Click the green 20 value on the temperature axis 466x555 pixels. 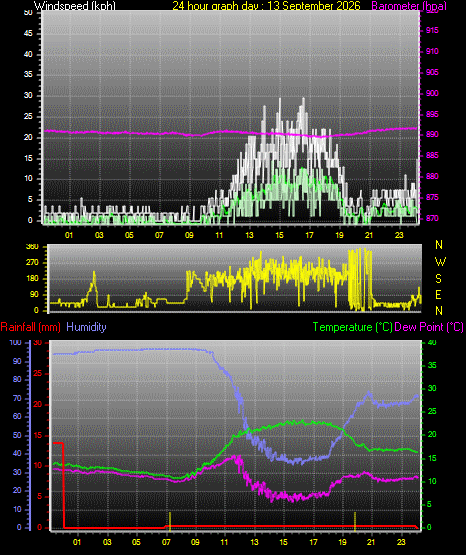tap(432, 435)
